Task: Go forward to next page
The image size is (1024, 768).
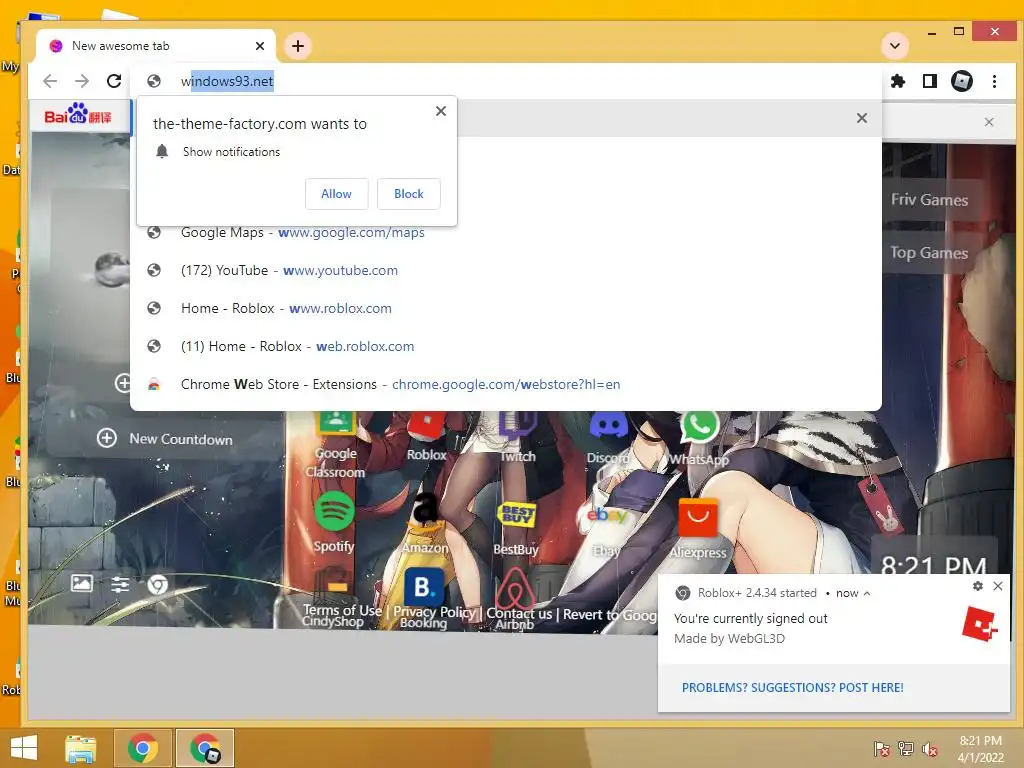Action: (x=82, y=81)
